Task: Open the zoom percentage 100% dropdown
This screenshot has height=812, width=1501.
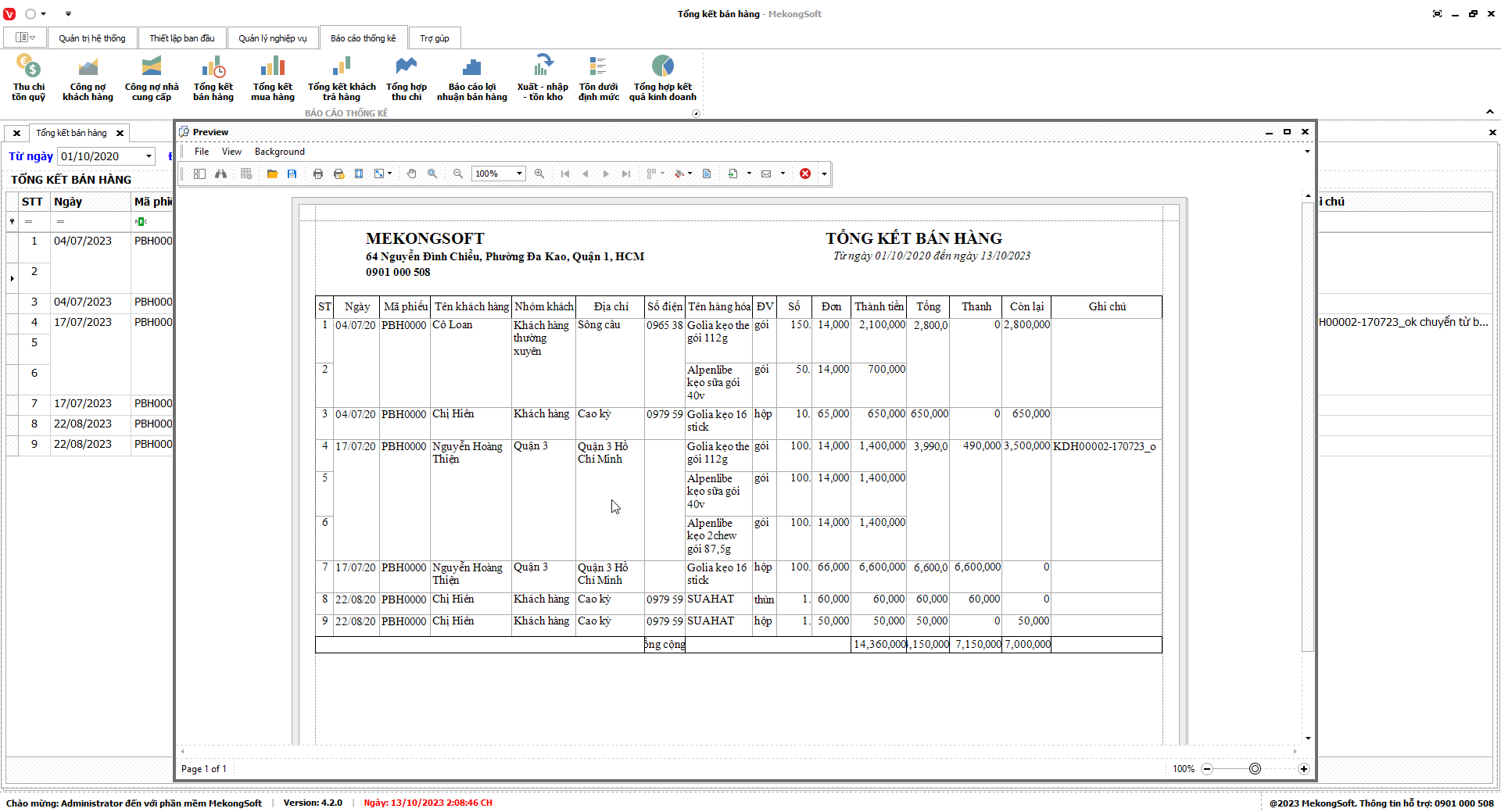Action: 519,173
